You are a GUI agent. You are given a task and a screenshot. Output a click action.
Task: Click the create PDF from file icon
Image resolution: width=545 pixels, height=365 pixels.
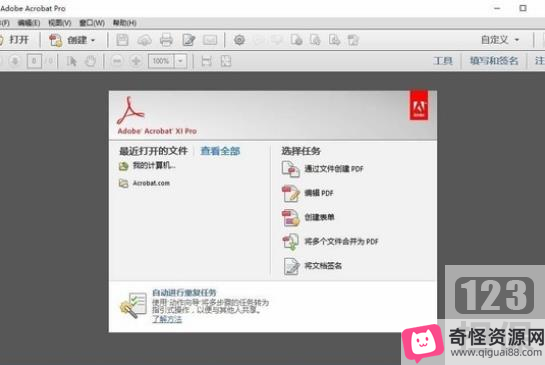pyautogui.click(x=291, y=169)
